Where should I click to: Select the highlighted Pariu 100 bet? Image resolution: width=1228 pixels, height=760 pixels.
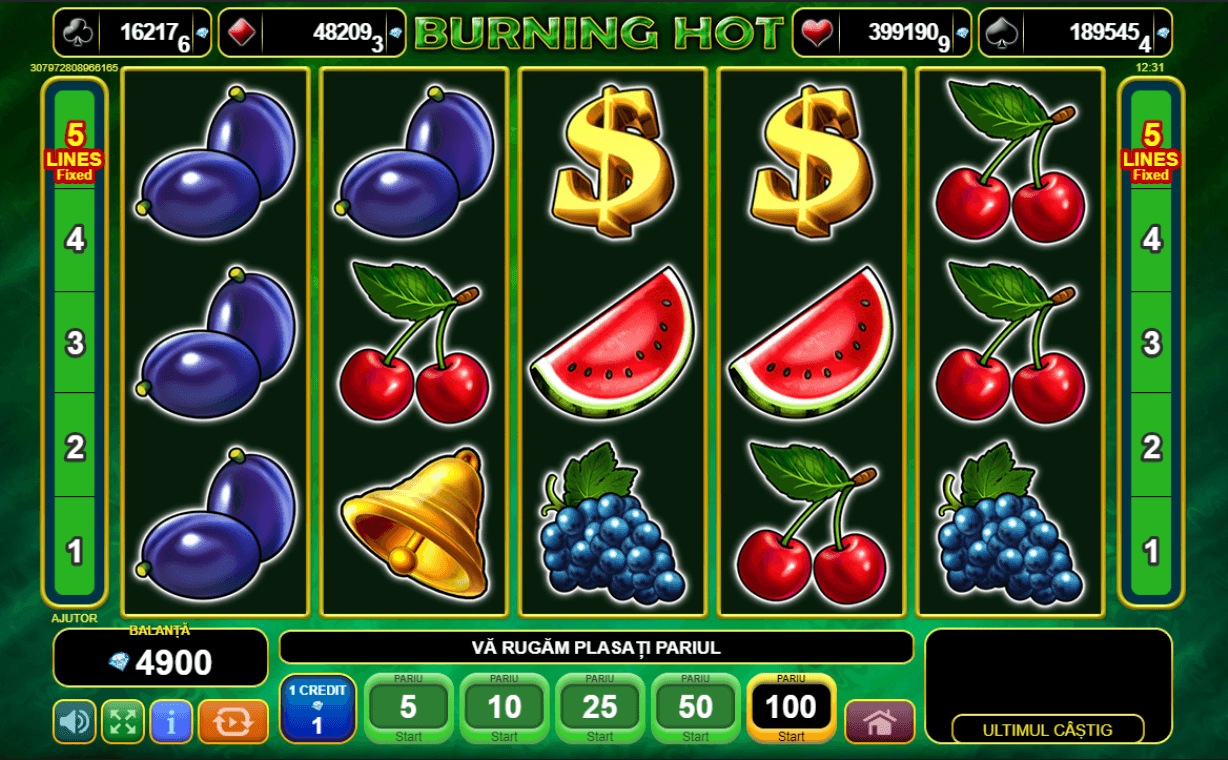791,708
